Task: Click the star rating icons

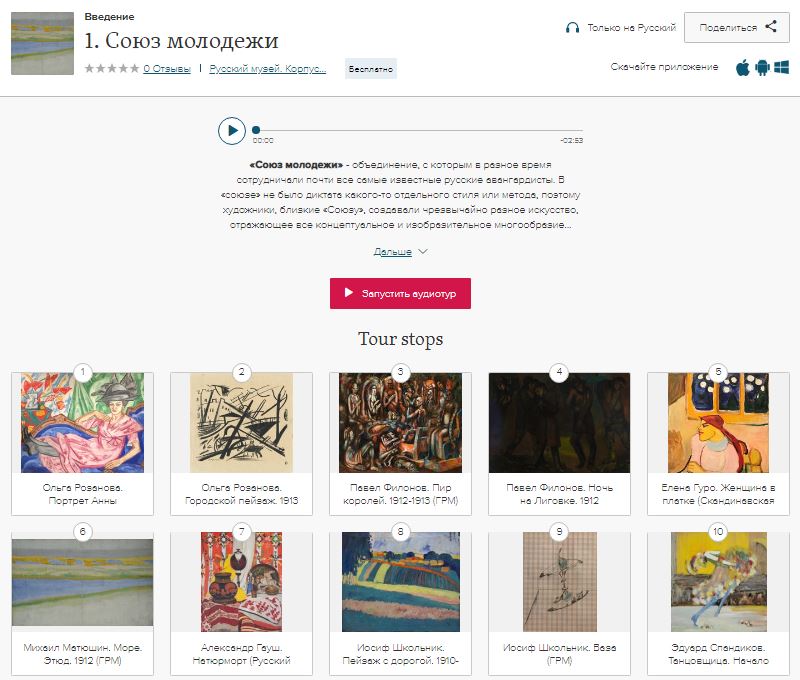Action: [112, 68]
